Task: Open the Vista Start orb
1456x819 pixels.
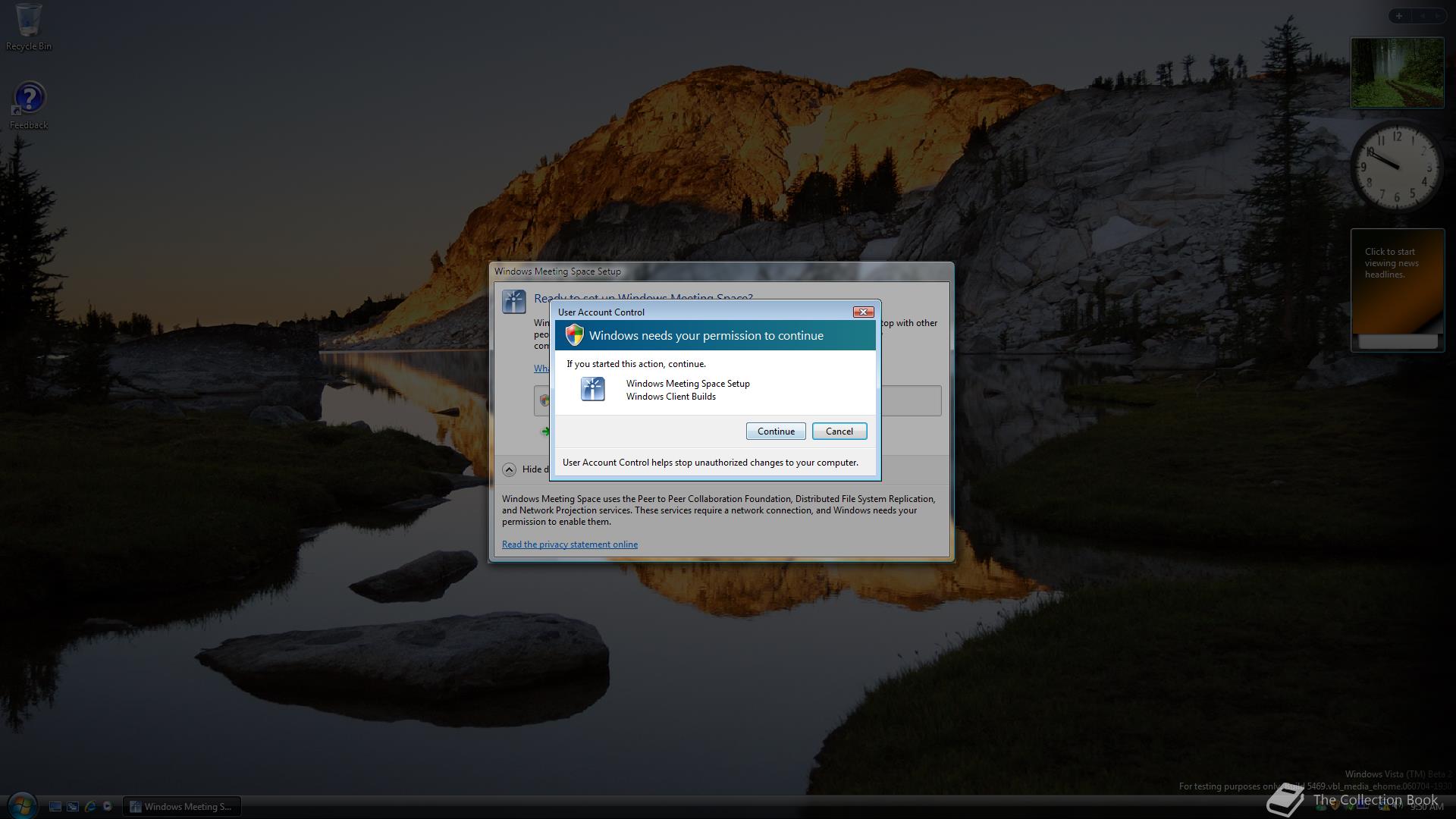Action: point(21,805)
